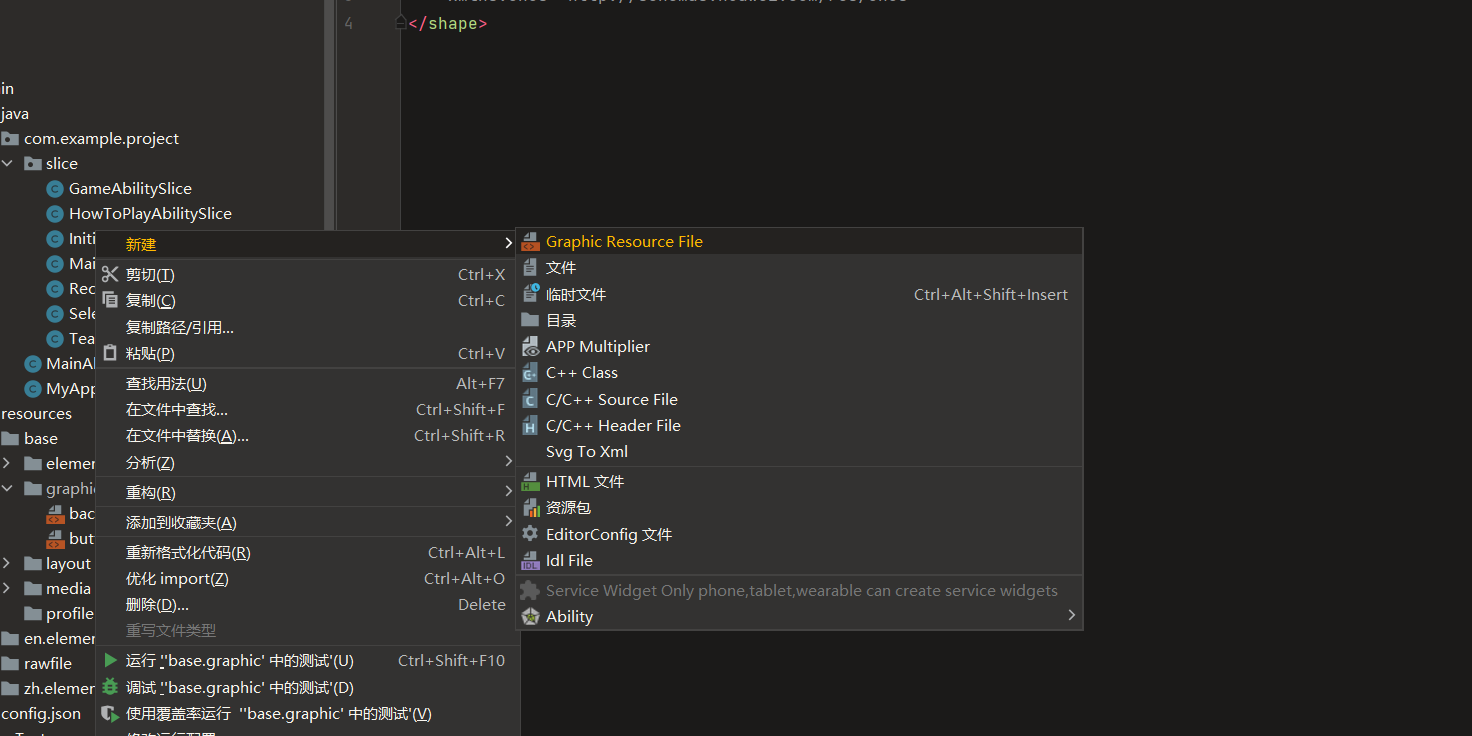1472x736 pixels.
Task: Click the HowToPlayAbilitySlice class icon
Action: 55,213
